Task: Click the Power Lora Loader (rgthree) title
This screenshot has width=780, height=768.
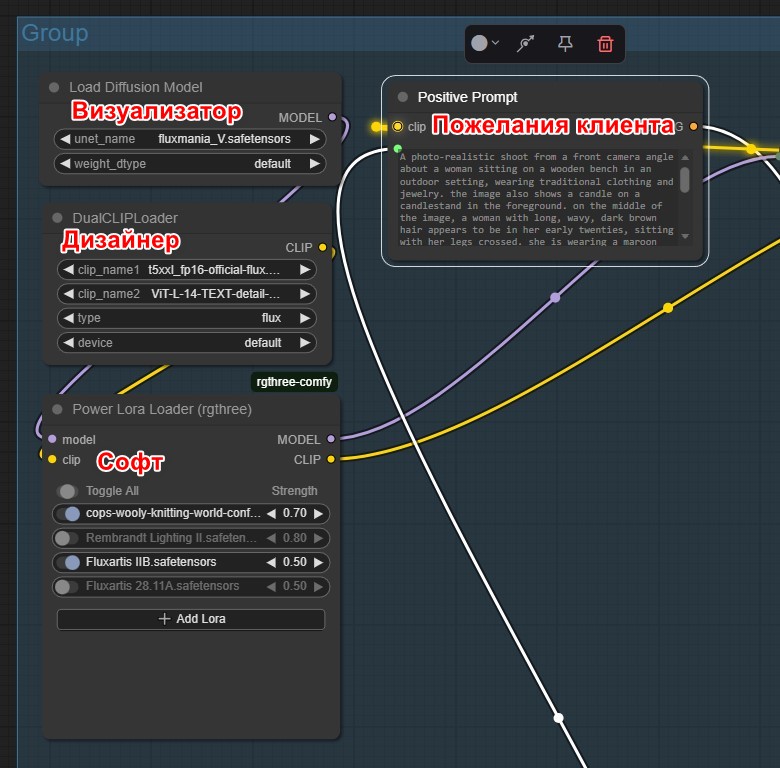Action: coord(162,409)
